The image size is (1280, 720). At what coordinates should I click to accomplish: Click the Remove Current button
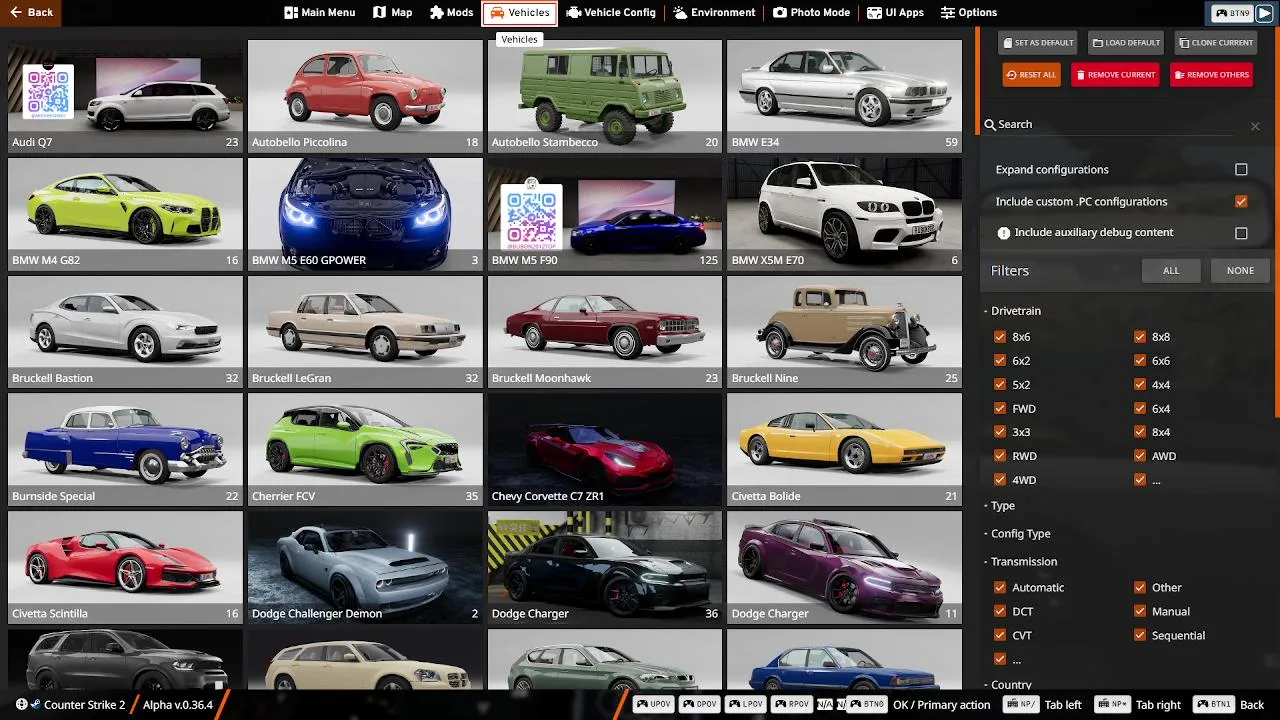[1116, 75]
